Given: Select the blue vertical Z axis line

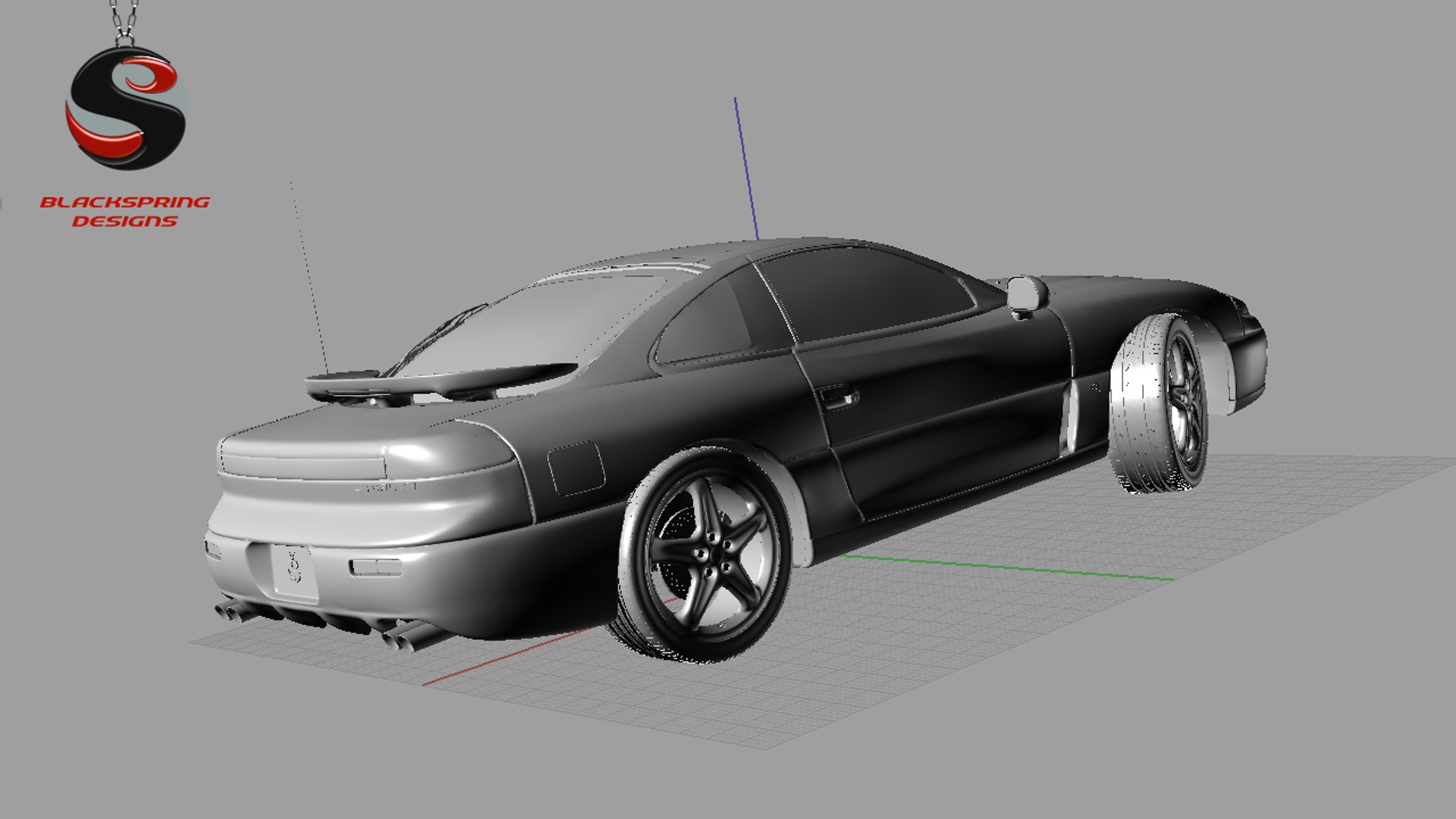Looking at the screenshot, I should (x=745, y=168).
